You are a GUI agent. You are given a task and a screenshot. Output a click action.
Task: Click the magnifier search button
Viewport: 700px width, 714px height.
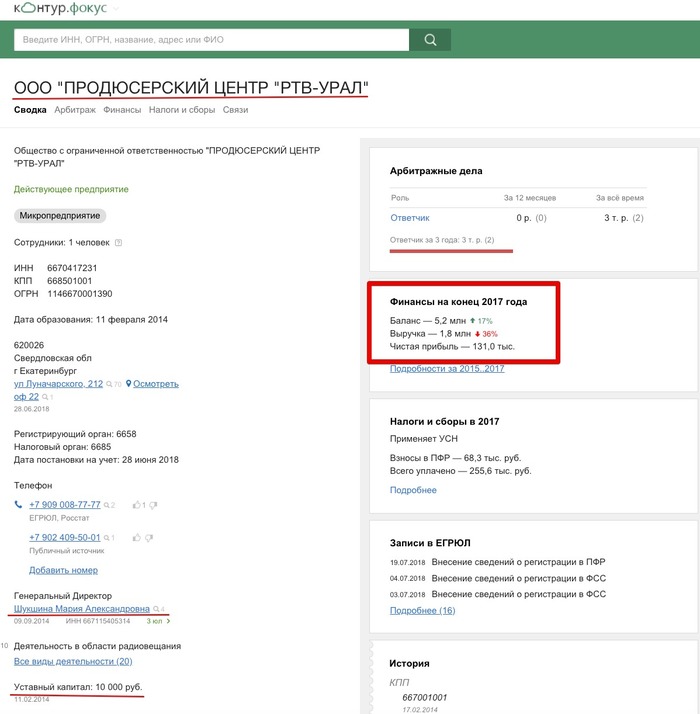pos(430,40)
